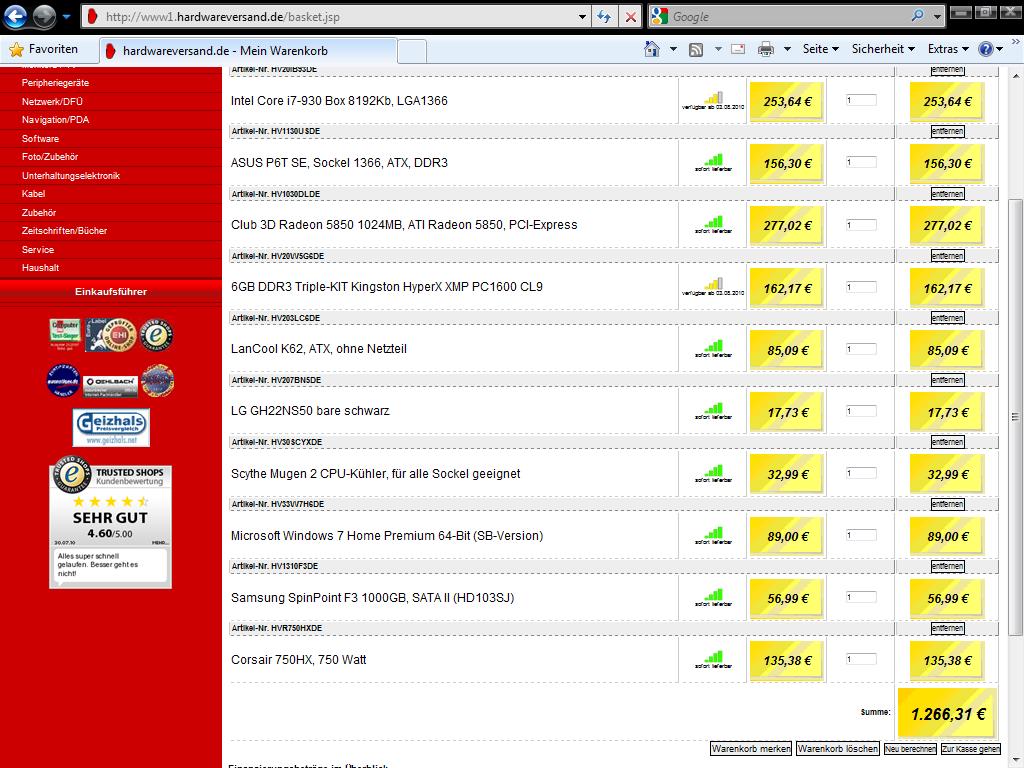
Task: Click the Einkaufsführer sidebar header
Action: 111,291
